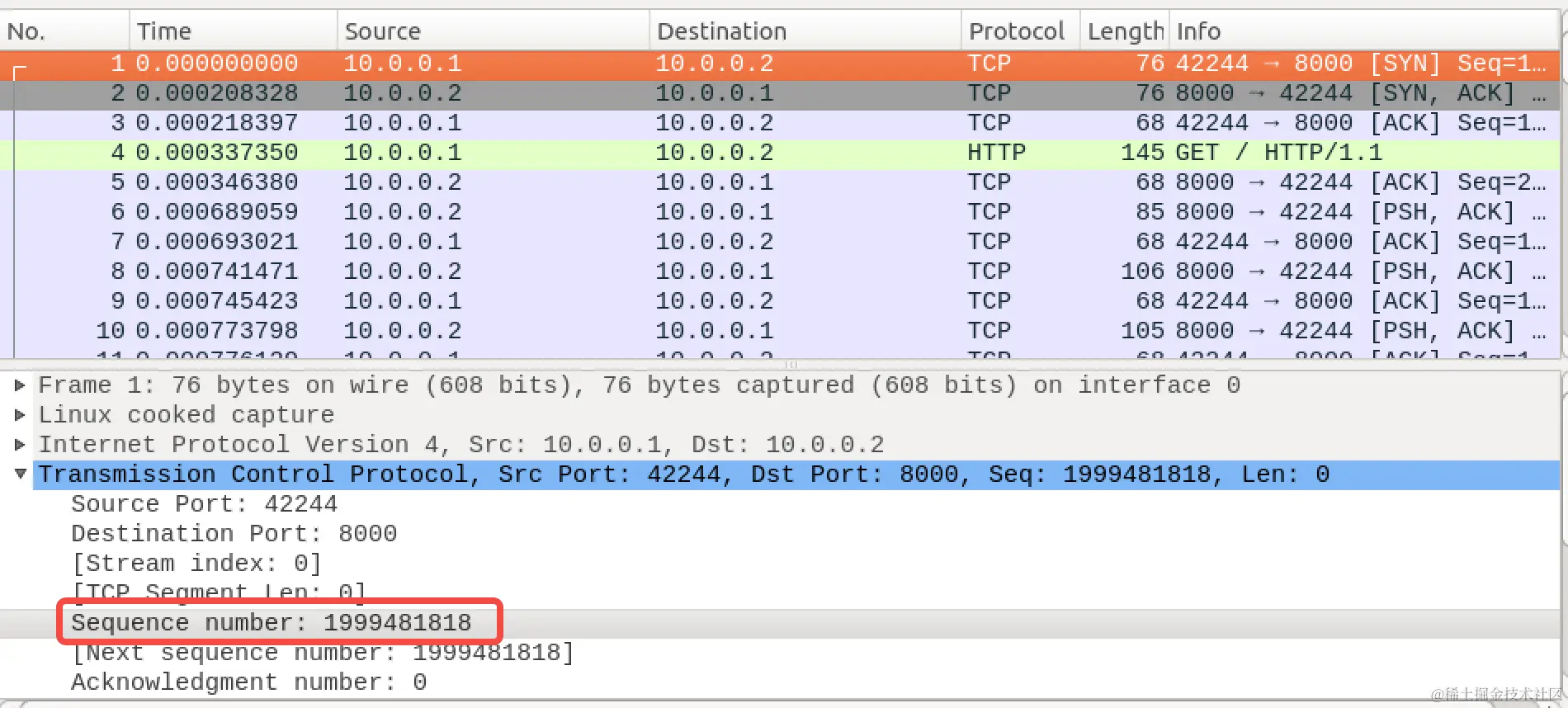Viewport: 1568px width, 708px height.
Task: Sort packets by the Time column header
Action: coord(234,31)
